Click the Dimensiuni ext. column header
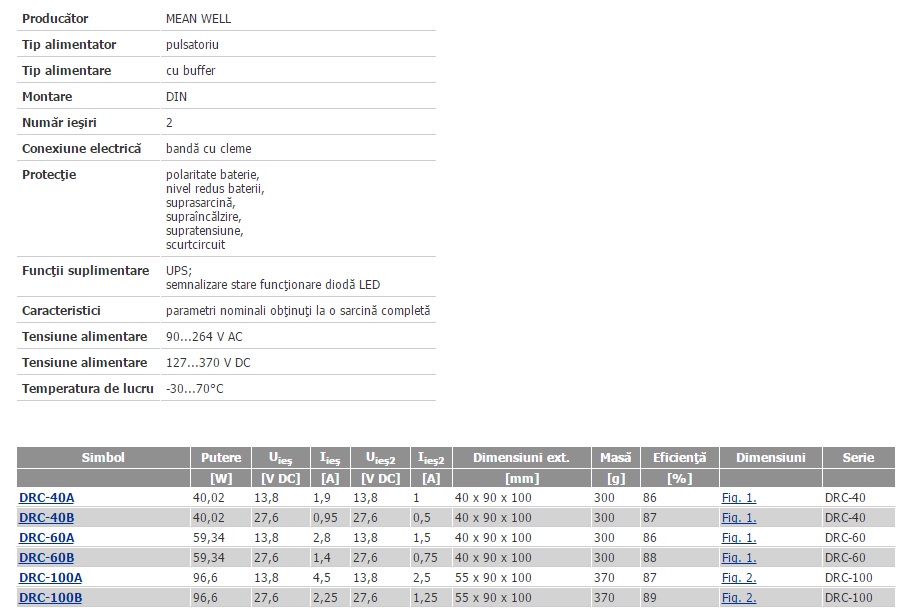The height and width of the screenshot is (611, 902). [x=521, y=457]
